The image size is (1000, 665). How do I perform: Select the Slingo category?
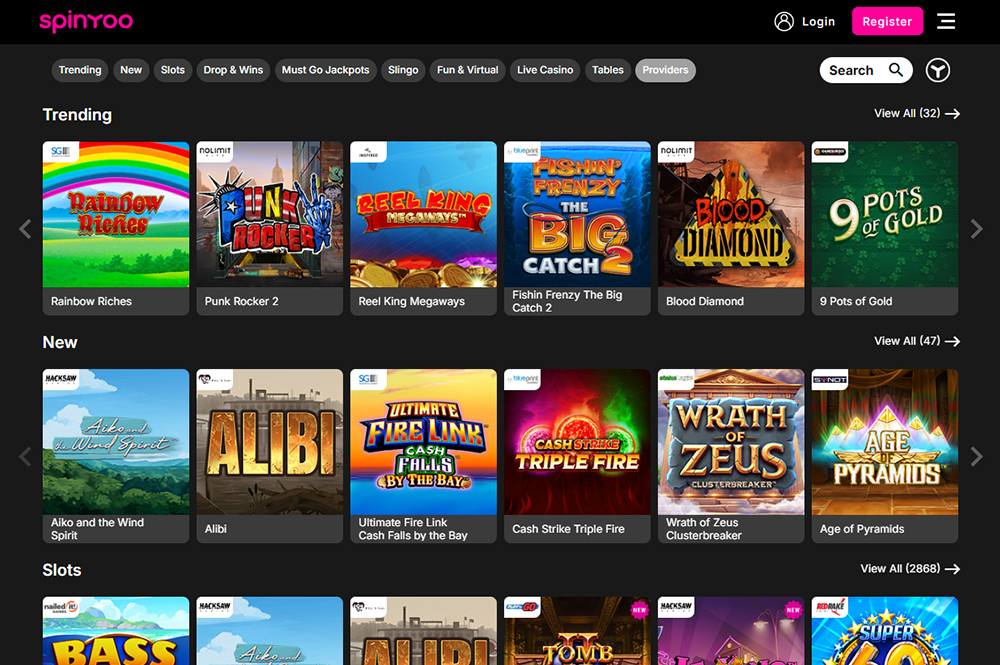click(403, 70)
